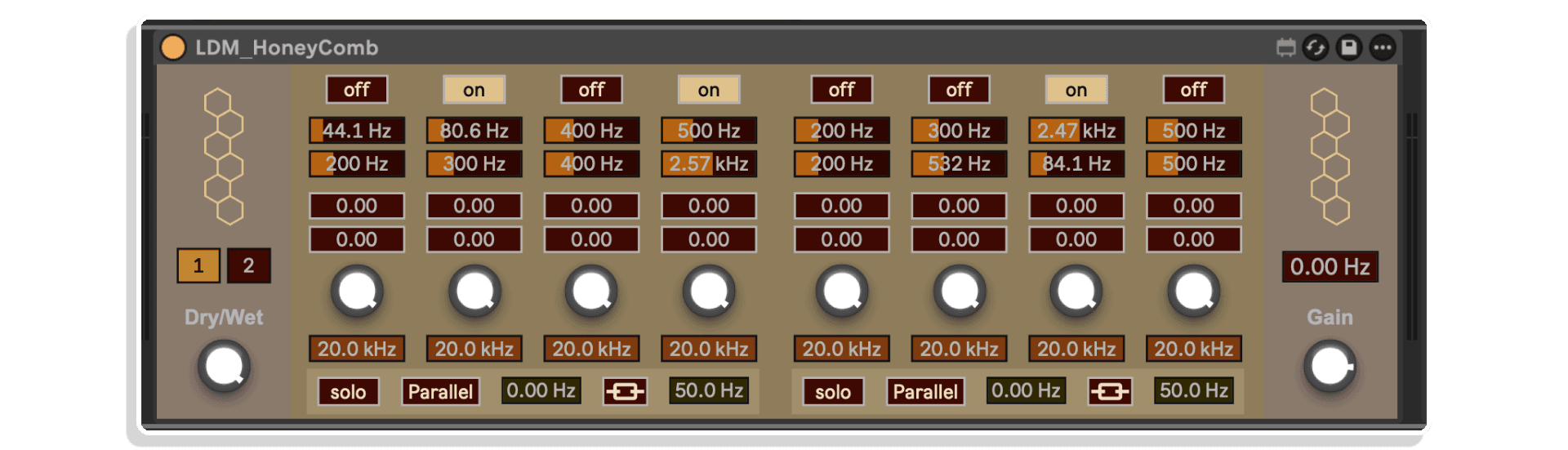
Task: Enable the off toggle in the 400 Hz column
Action: pos(591,90)
